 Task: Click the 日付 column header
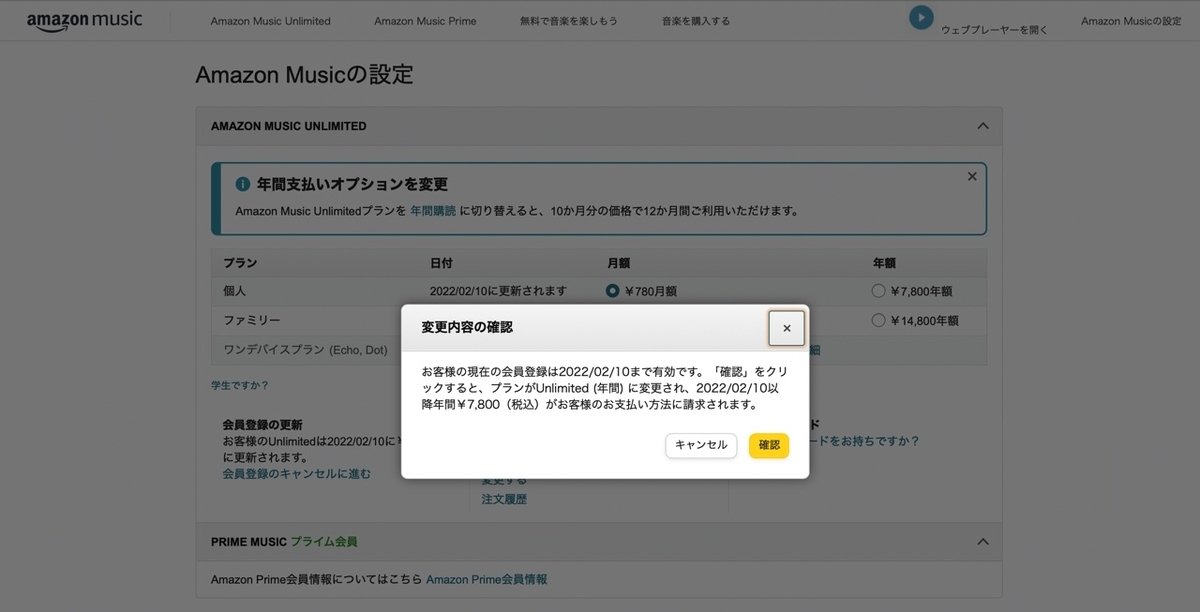pyautogui.click(x=441, y=263)
